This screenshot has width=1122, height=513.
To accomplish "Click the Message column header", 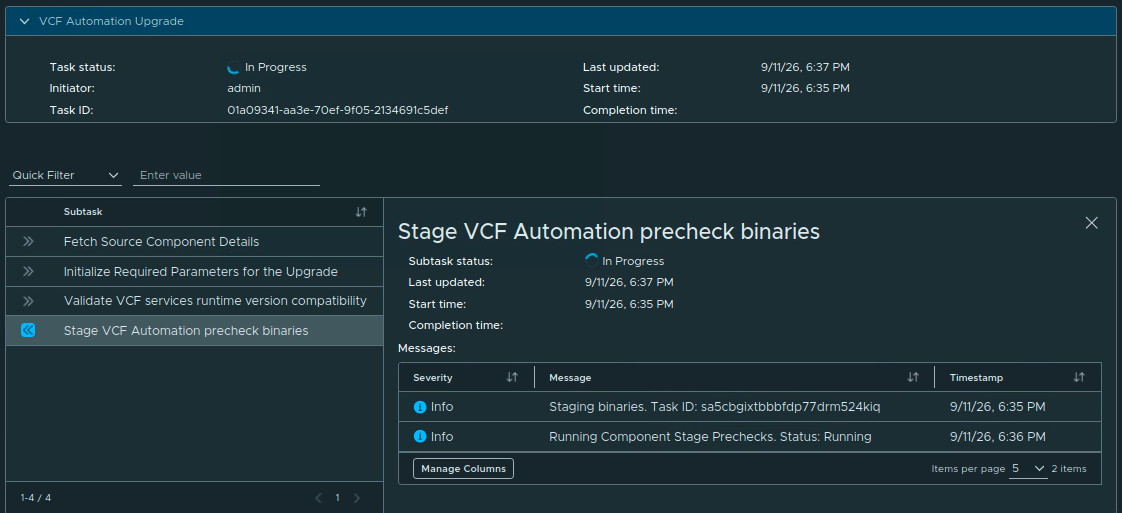I will pyautogui.click(x=570, y=378).
